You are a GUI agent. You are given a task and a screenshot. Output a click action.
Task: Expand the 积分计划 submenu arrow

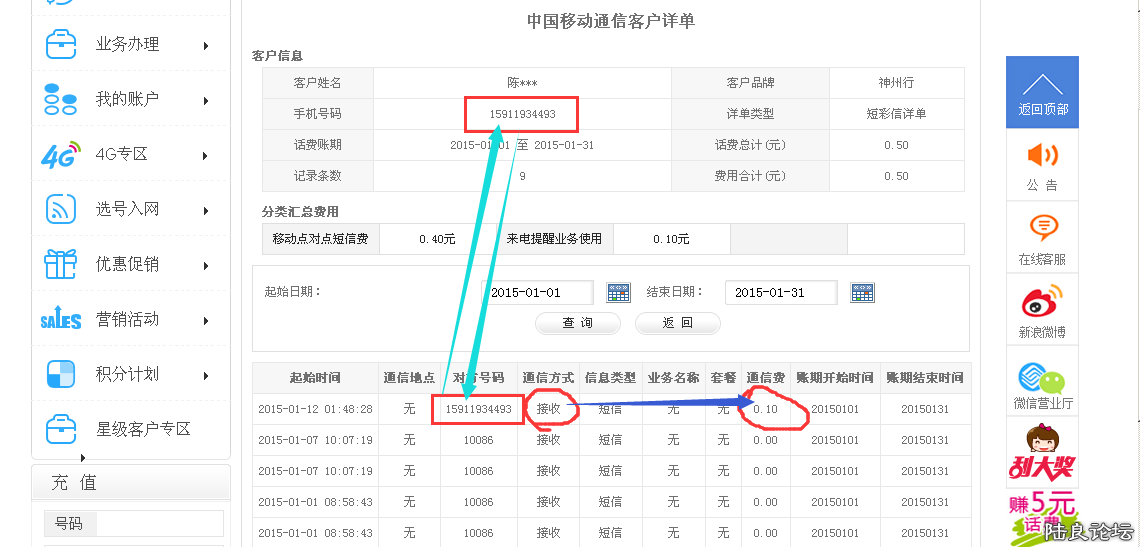206,376
